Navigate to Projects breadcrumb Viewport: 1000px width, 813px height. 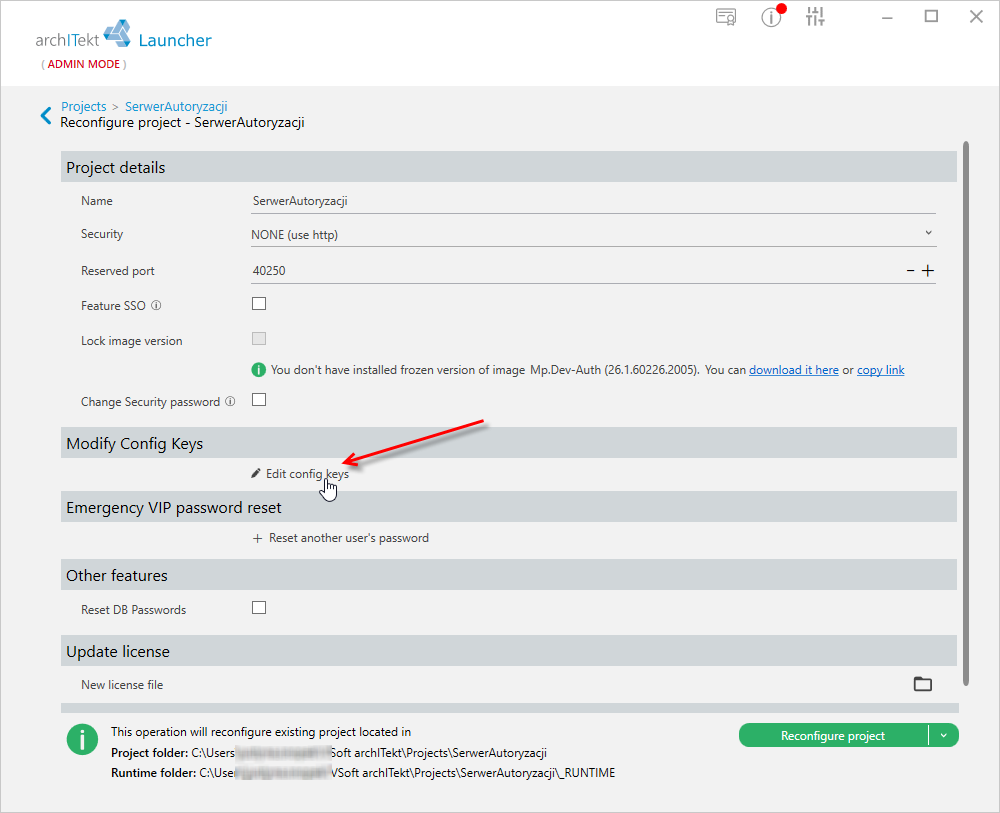coord(84,106)
